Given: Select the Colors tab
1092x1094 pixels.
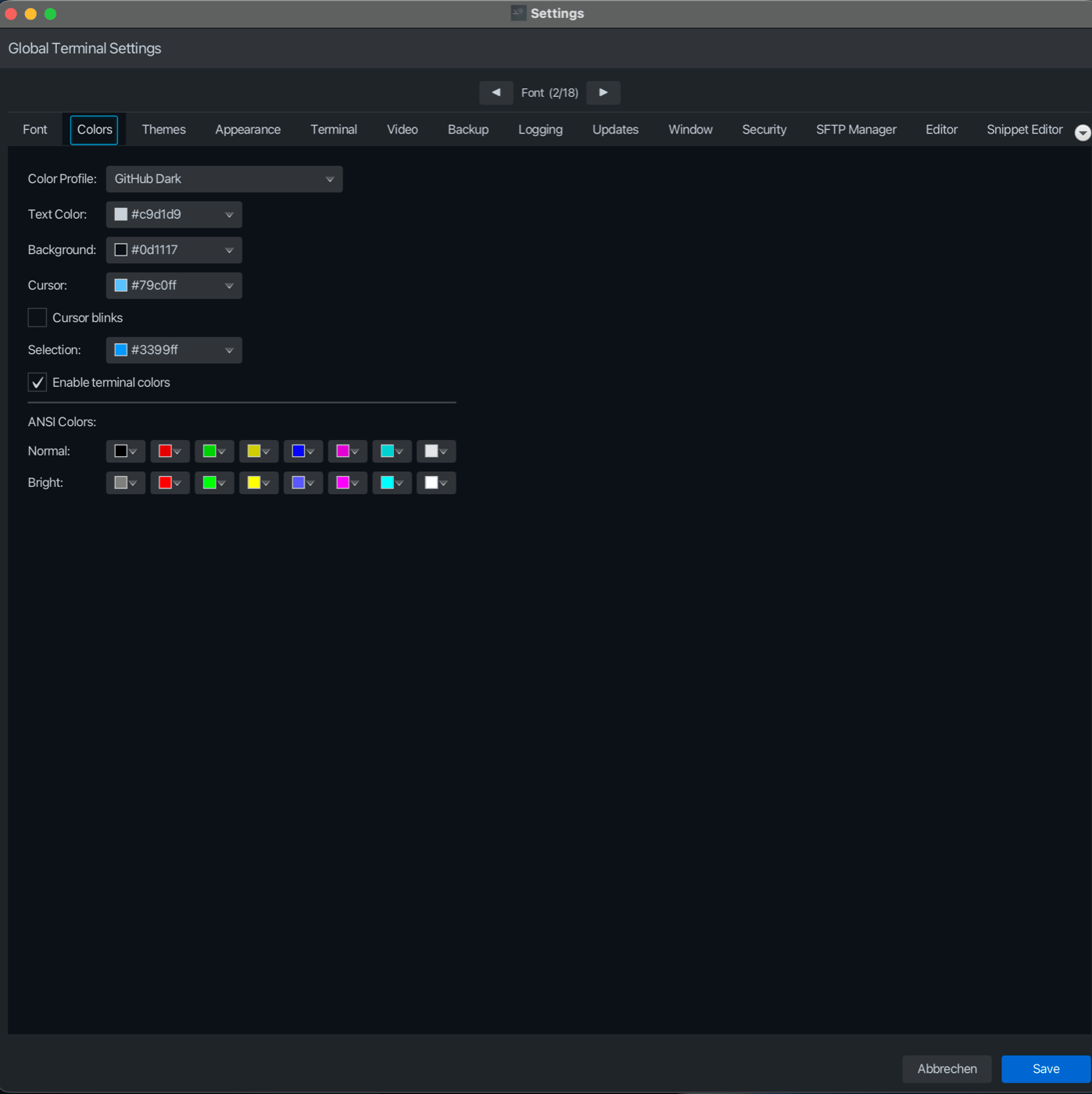Looking at the screenshot, I should pyautogui.click(x=95, y=130).
